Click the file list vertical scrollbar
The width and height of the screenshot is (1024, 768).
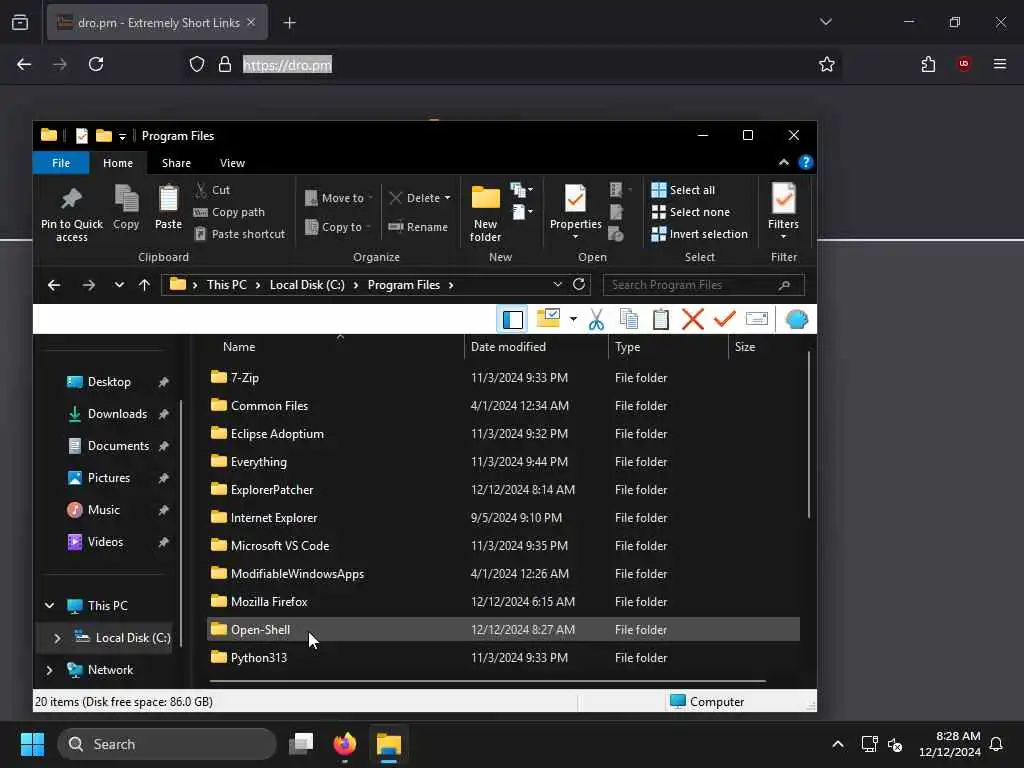(x=808, y=436)
